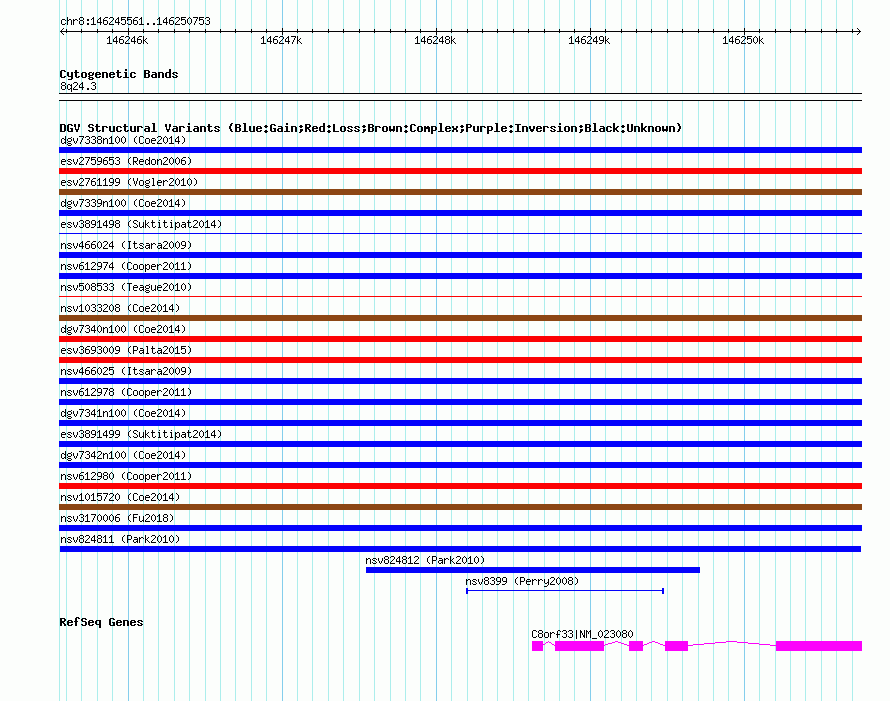Open variant nsv466025 (Itsara2009) label
The width and height of the screenshot is (890, 701).
click(x=126, y=371)
